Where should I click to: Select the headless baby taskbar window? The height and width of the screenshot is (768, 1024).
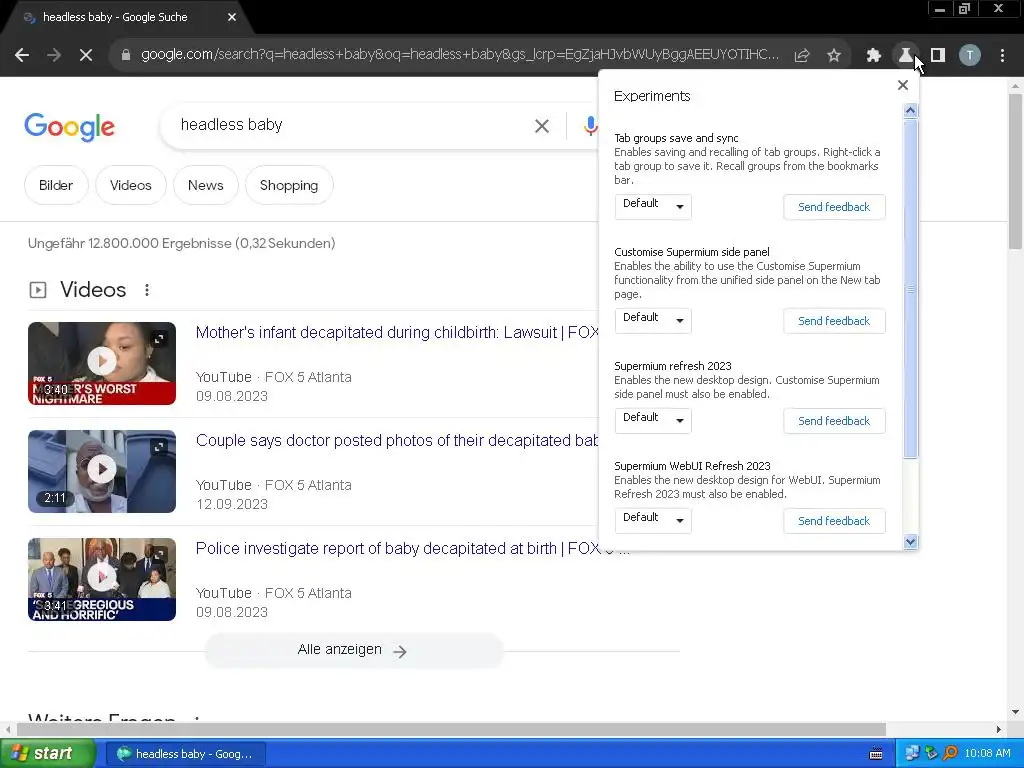[x=185, y=754]
